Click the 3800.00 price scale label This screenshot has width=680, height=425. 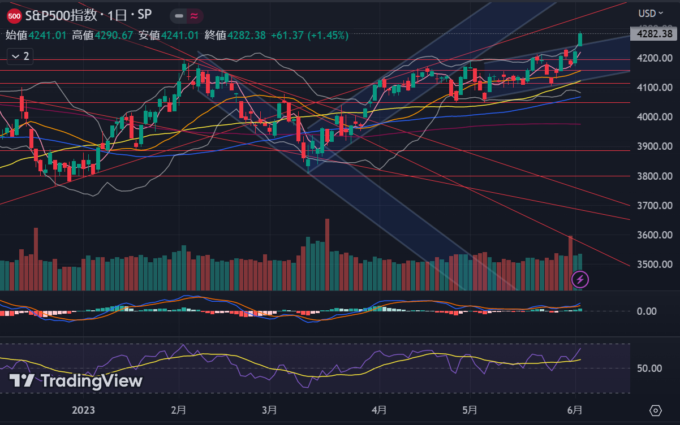(x=652, y=176)
